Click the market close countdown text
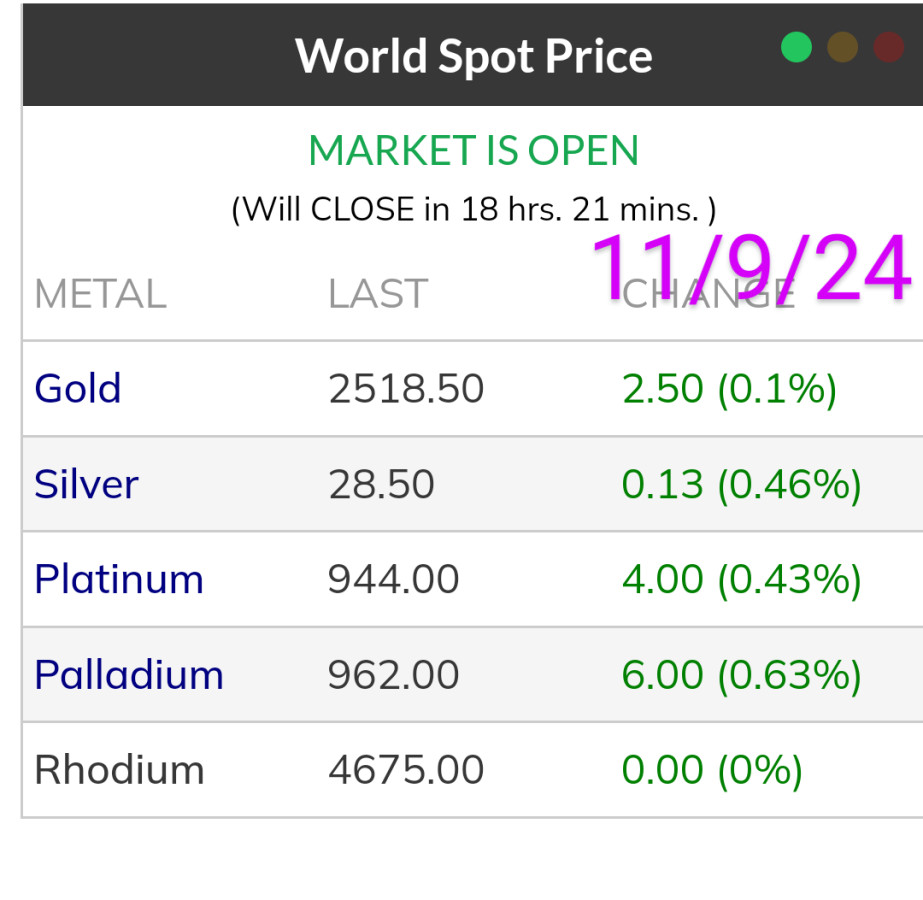923x900 pixels. click(473, 209)
